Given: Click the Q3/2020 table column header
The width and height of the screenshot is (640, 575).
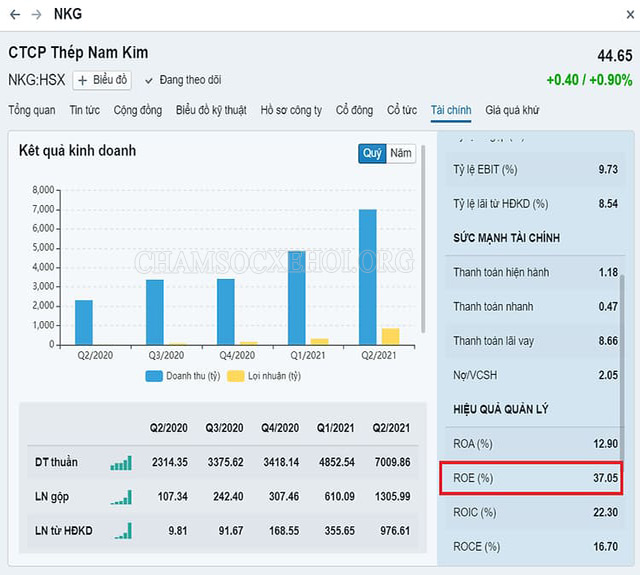Looking at the screenshot, I should point(224,428).
